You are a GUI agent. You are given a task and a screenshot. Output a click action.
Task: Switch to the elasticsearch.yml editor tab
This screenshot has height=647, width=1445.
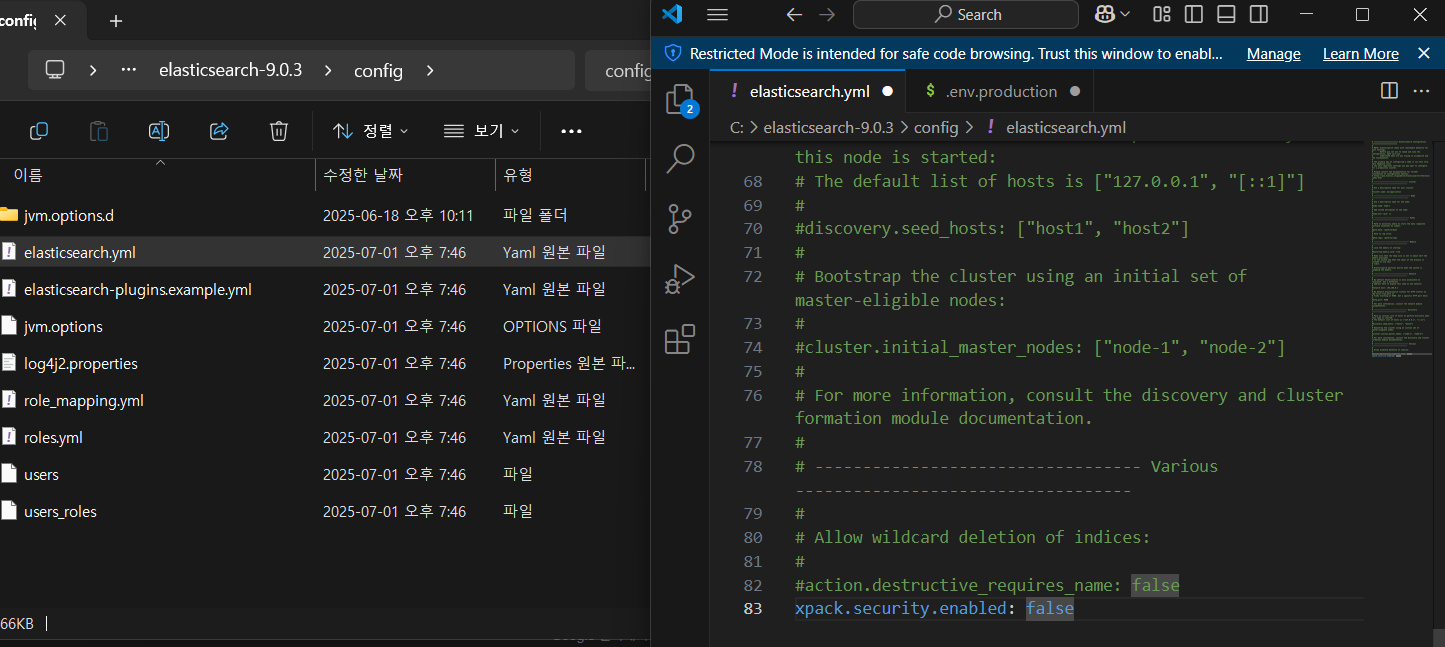click(808, 91)
